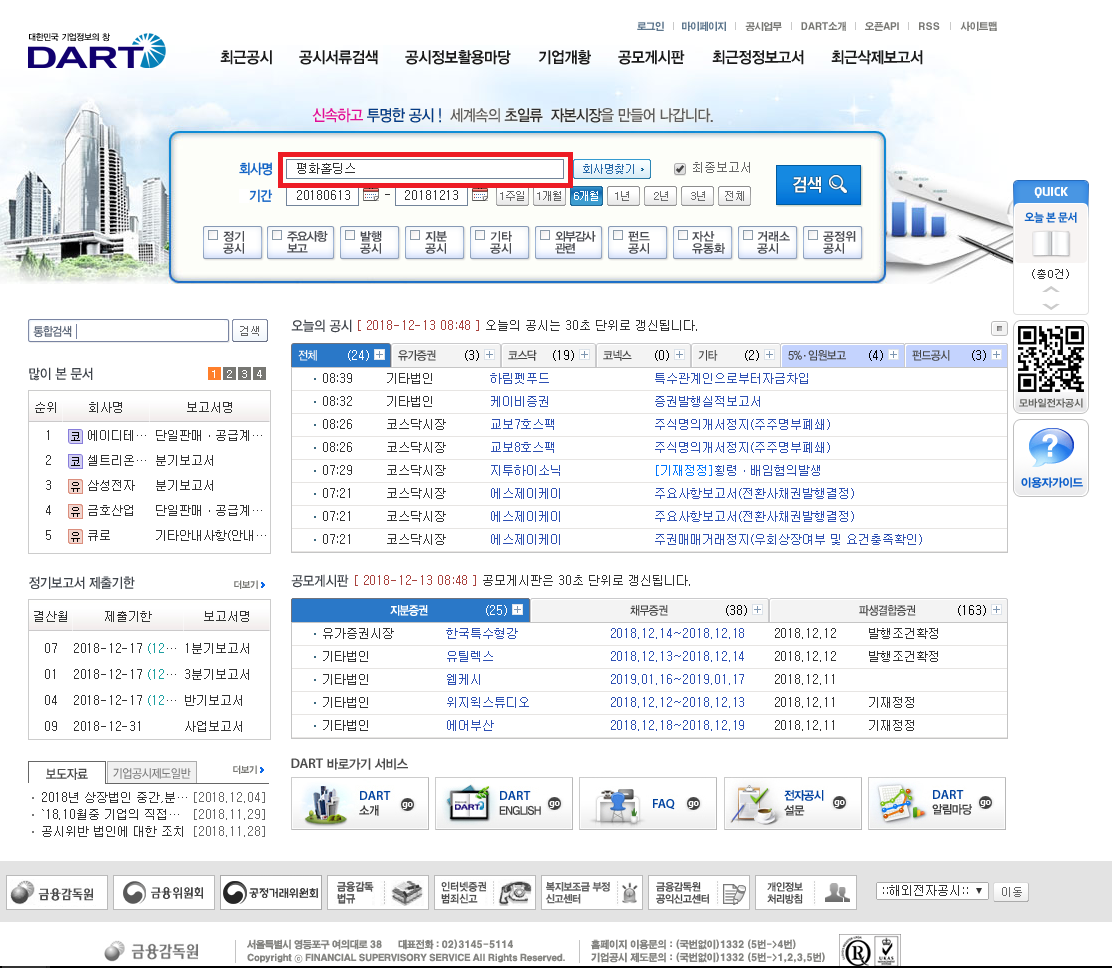
Task: Click the QUICK panel down arrow
Action: (x=1050, y=306)
